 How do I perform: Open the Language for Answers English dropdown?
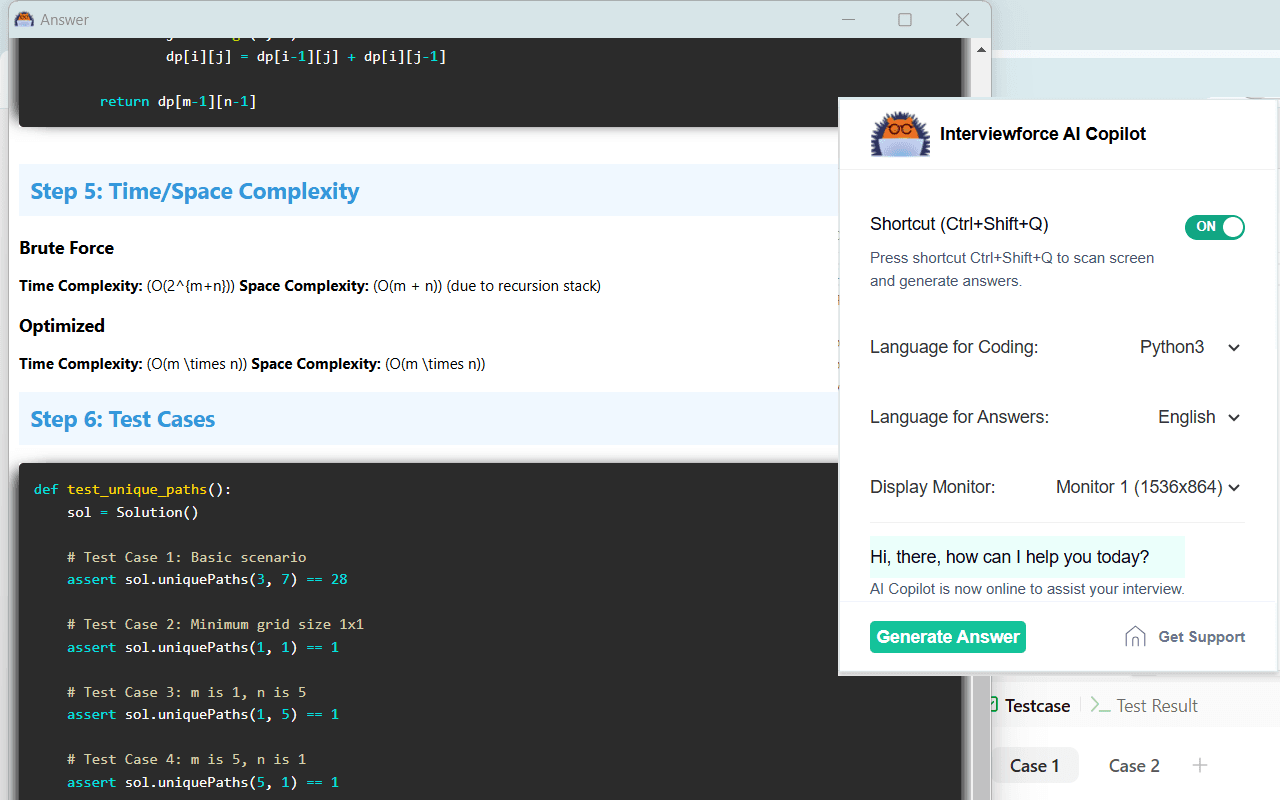(x=1199, y=417)
